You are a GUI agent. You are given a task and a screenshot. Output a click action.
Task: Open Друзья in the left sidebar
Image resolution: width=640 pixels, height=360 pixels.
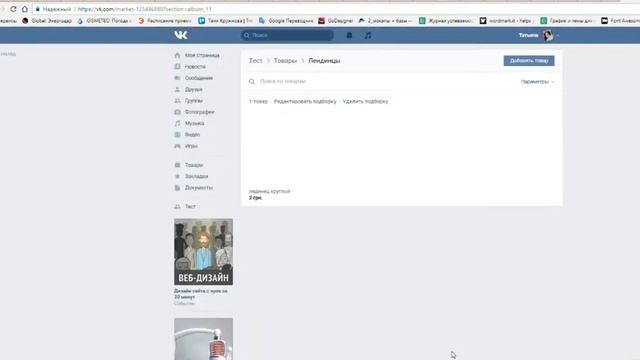189,89
